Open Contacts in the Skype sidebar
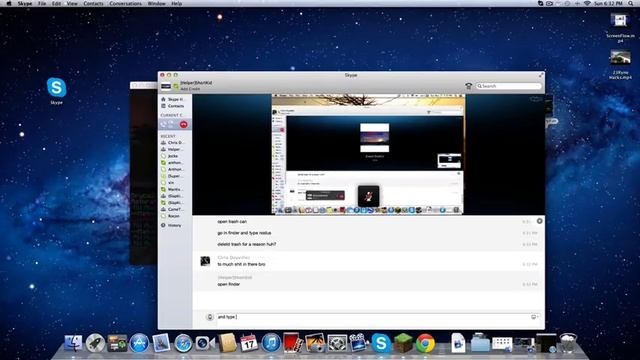This screenshot has height=360, width=640. pyautogui.click(x=173, y=106)
